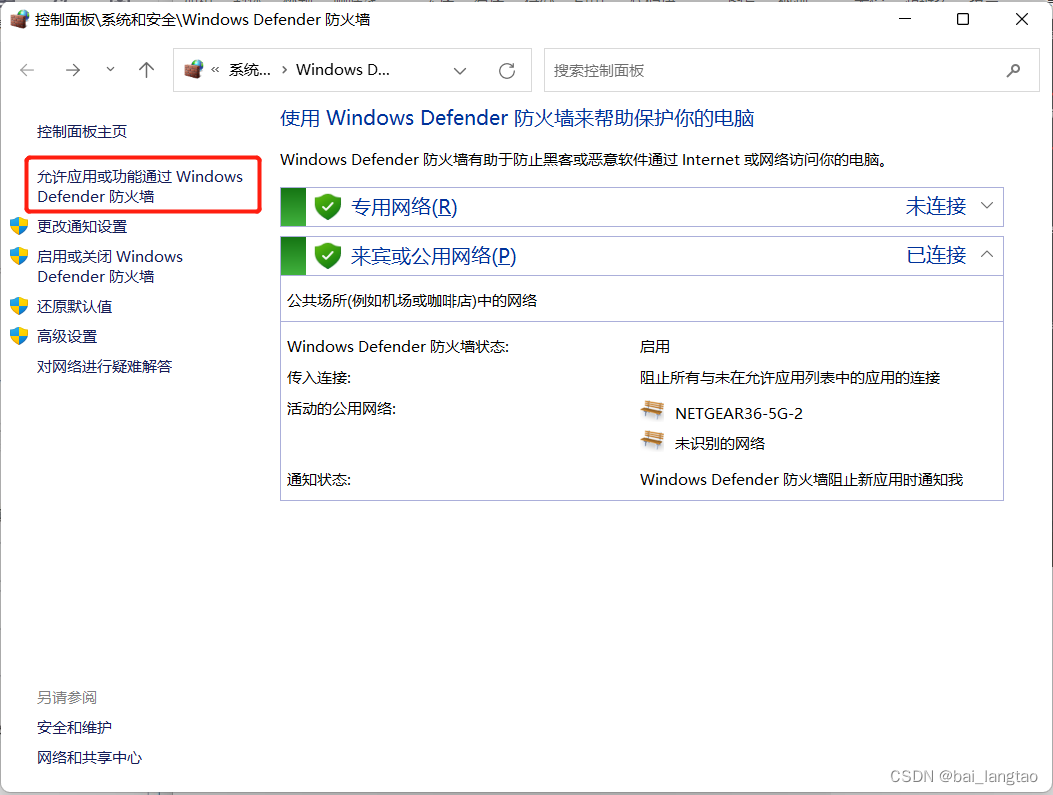Screen dimensions: 1053x795
Task: Close the firewall window
Action: click(1021, 19)
